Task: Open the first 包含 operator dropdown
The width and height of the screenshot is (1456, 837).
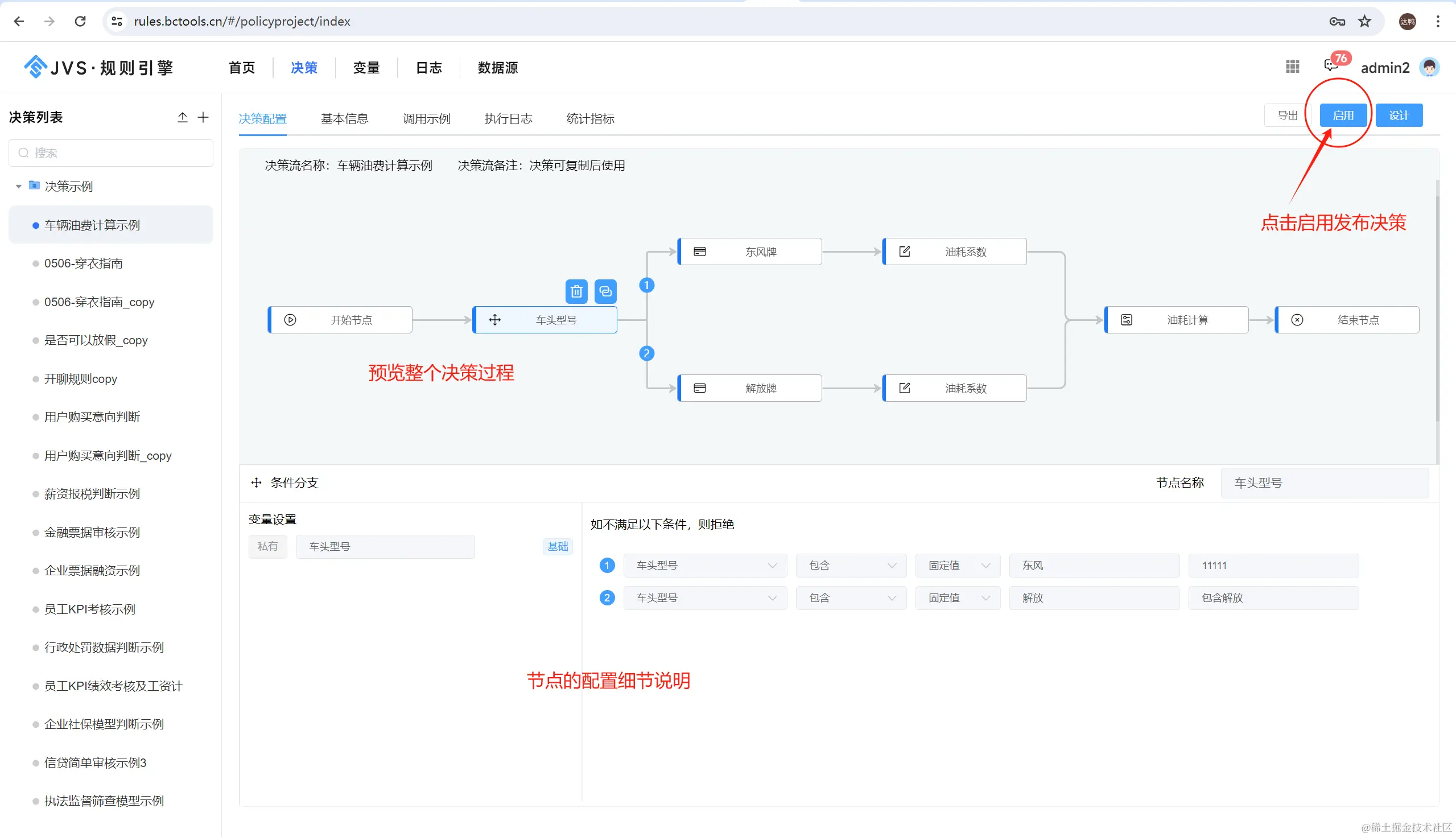Action: coord(851,565)
